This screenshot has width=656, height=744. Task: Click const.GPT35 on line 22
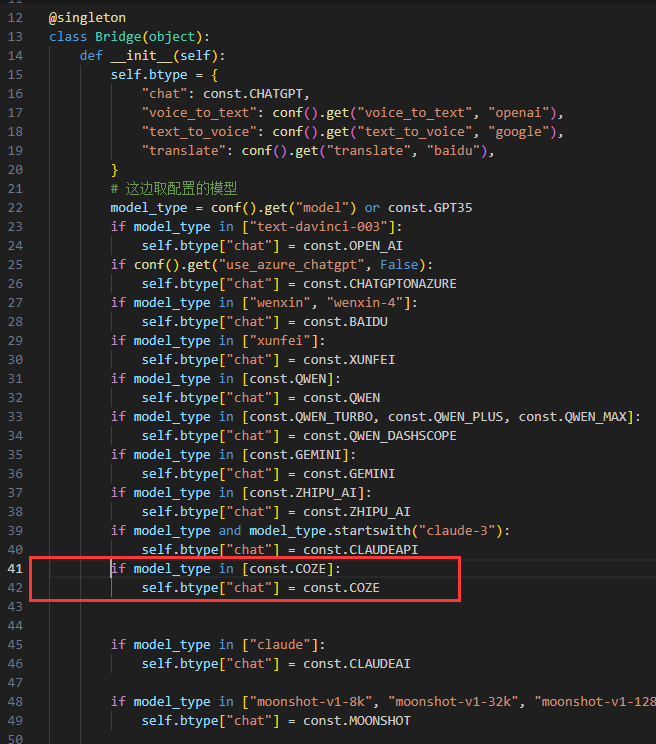pos(430,207)
